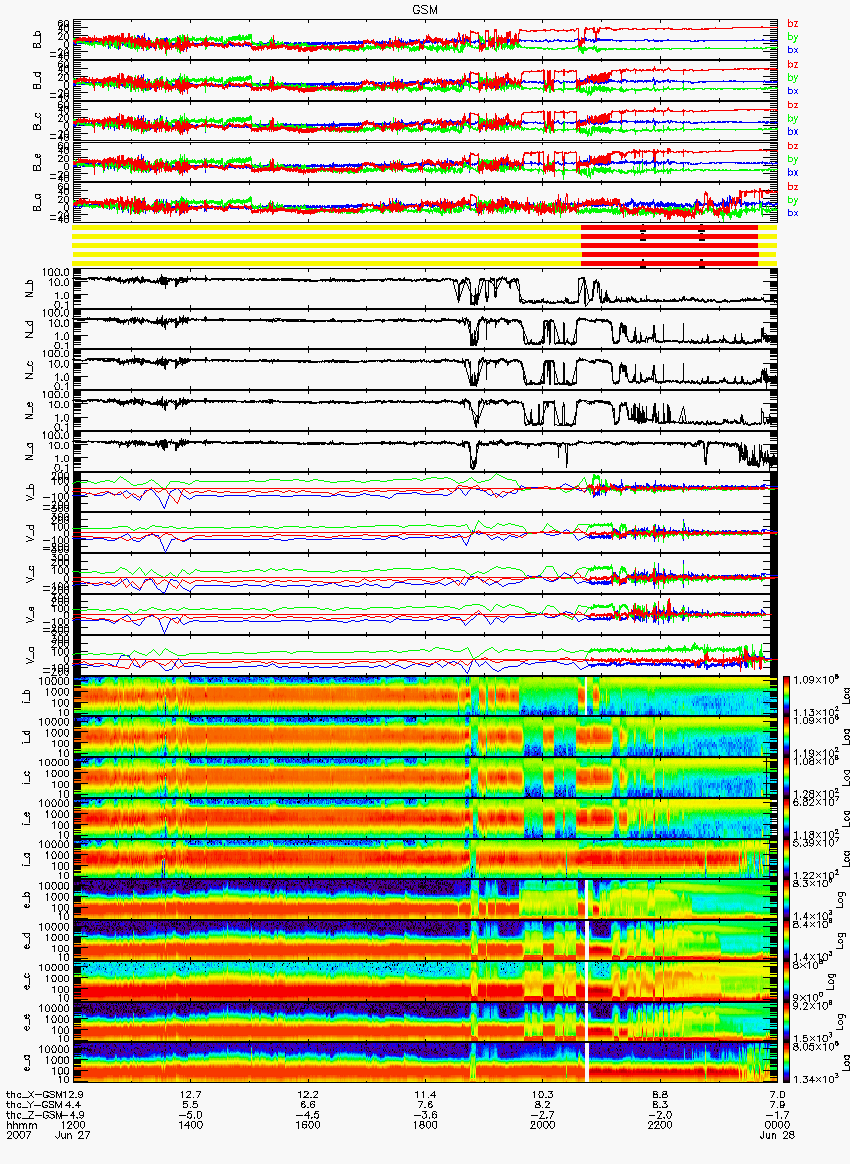Click the Z-GSM value -4.5
The height and width of the screenshot is (1164, 850).
pos(308,1115)
